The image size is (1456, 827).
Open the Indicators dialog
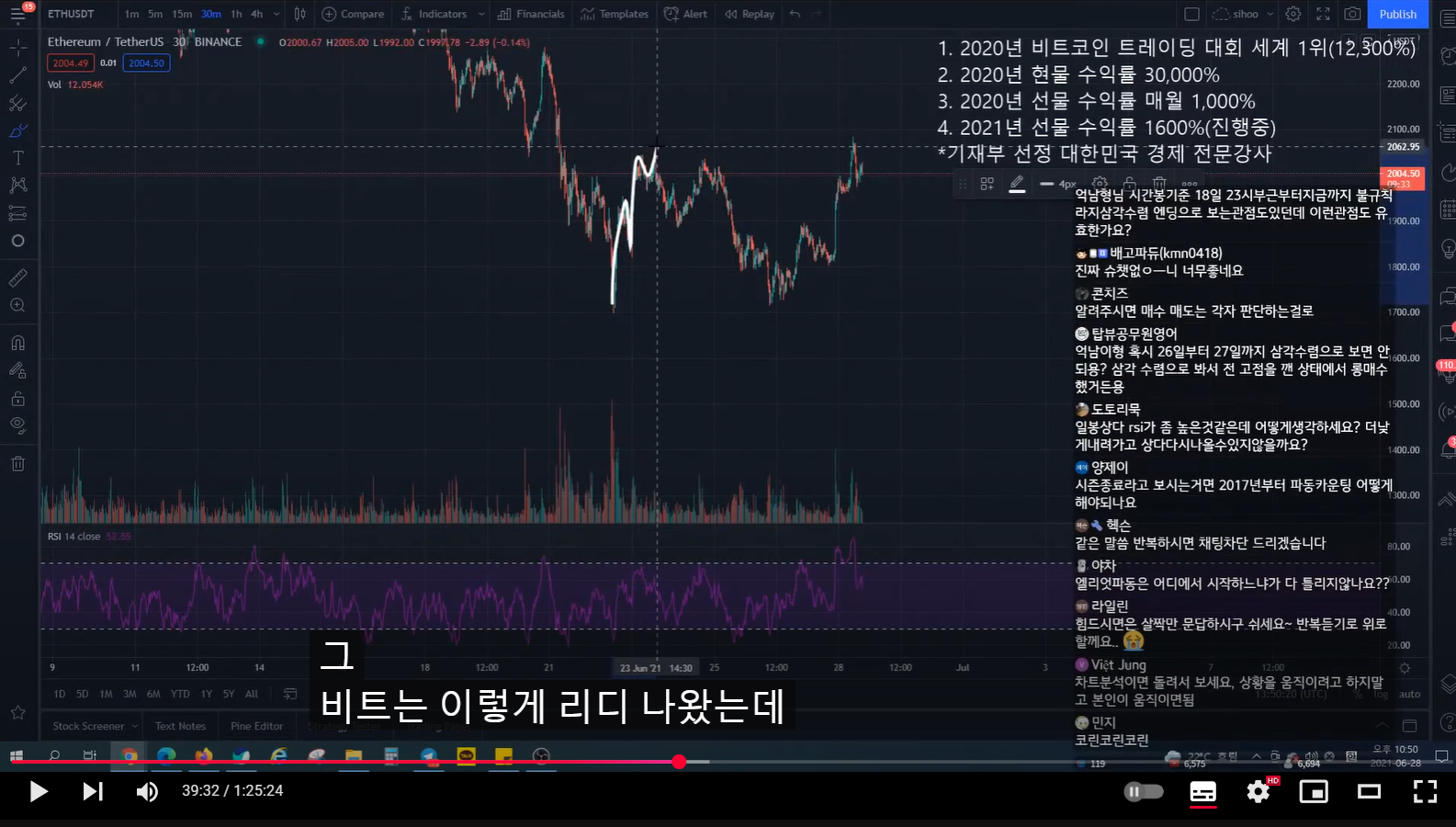pyautogui.click(x=435, y=14)
